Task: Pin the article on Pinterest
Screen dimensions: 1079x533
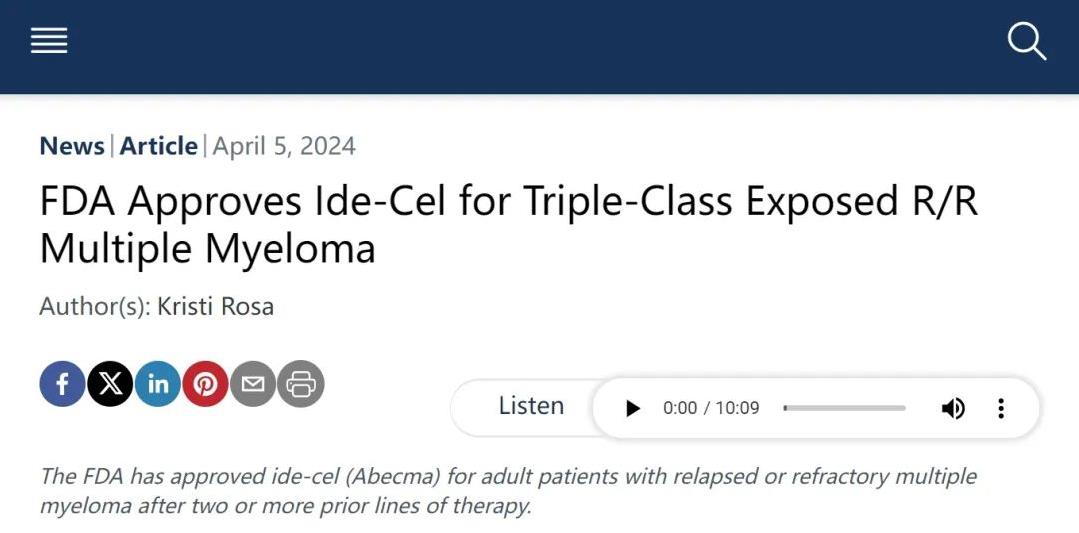Action: tap(205, 384)
